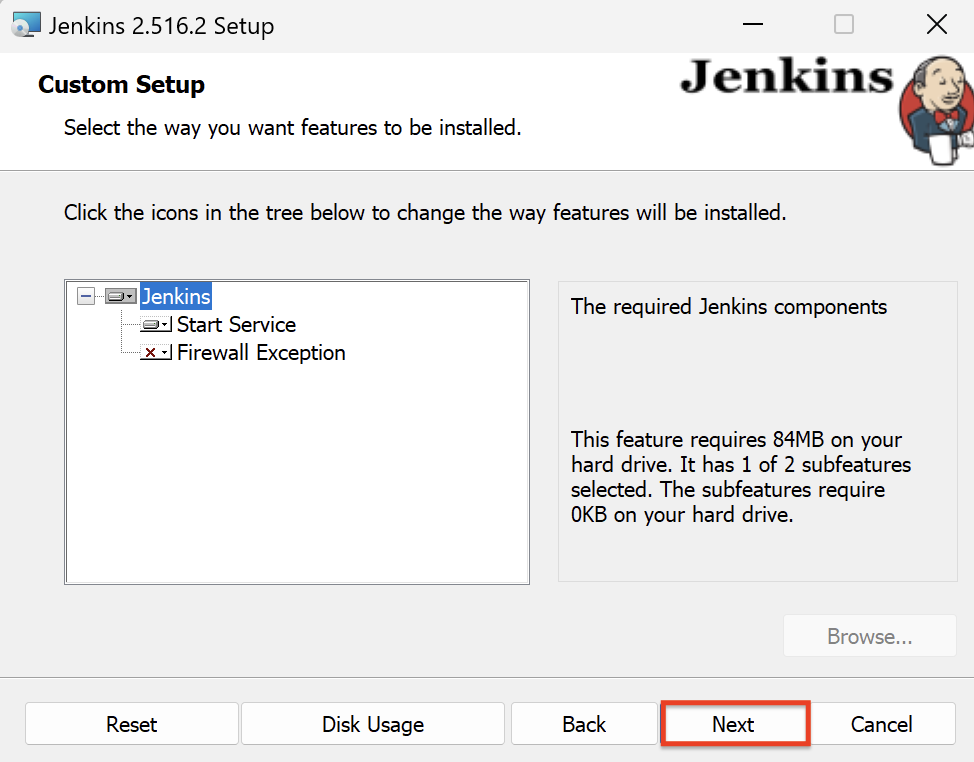The image size is (974, 762).
Task: Collapse the Jenkins tree node
Action: coord(87,296)
